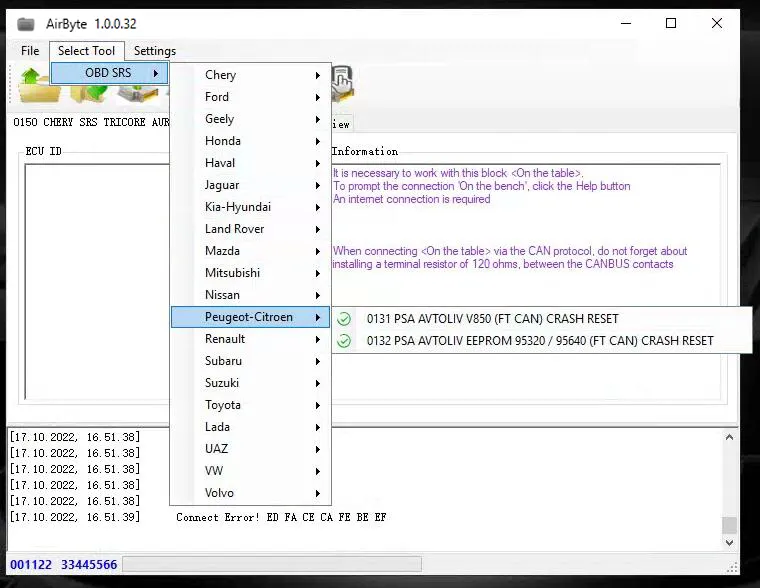The image size is (760, 588).
Task: Expand the Kia-Hyundai submenu arrow
Action: click(x=318, y=207)
